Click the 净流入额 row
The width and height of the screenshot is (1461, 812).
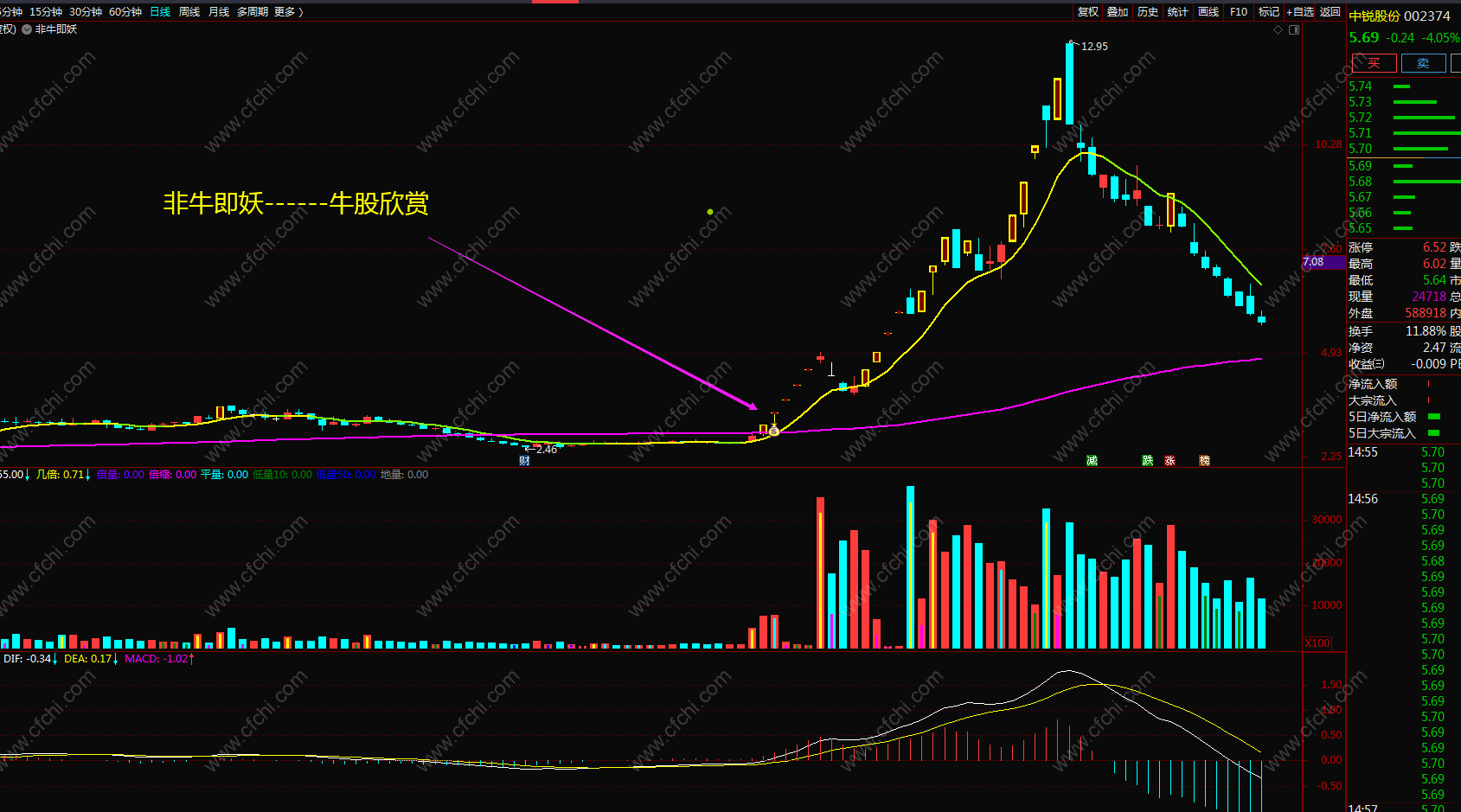pos(1404,384)
